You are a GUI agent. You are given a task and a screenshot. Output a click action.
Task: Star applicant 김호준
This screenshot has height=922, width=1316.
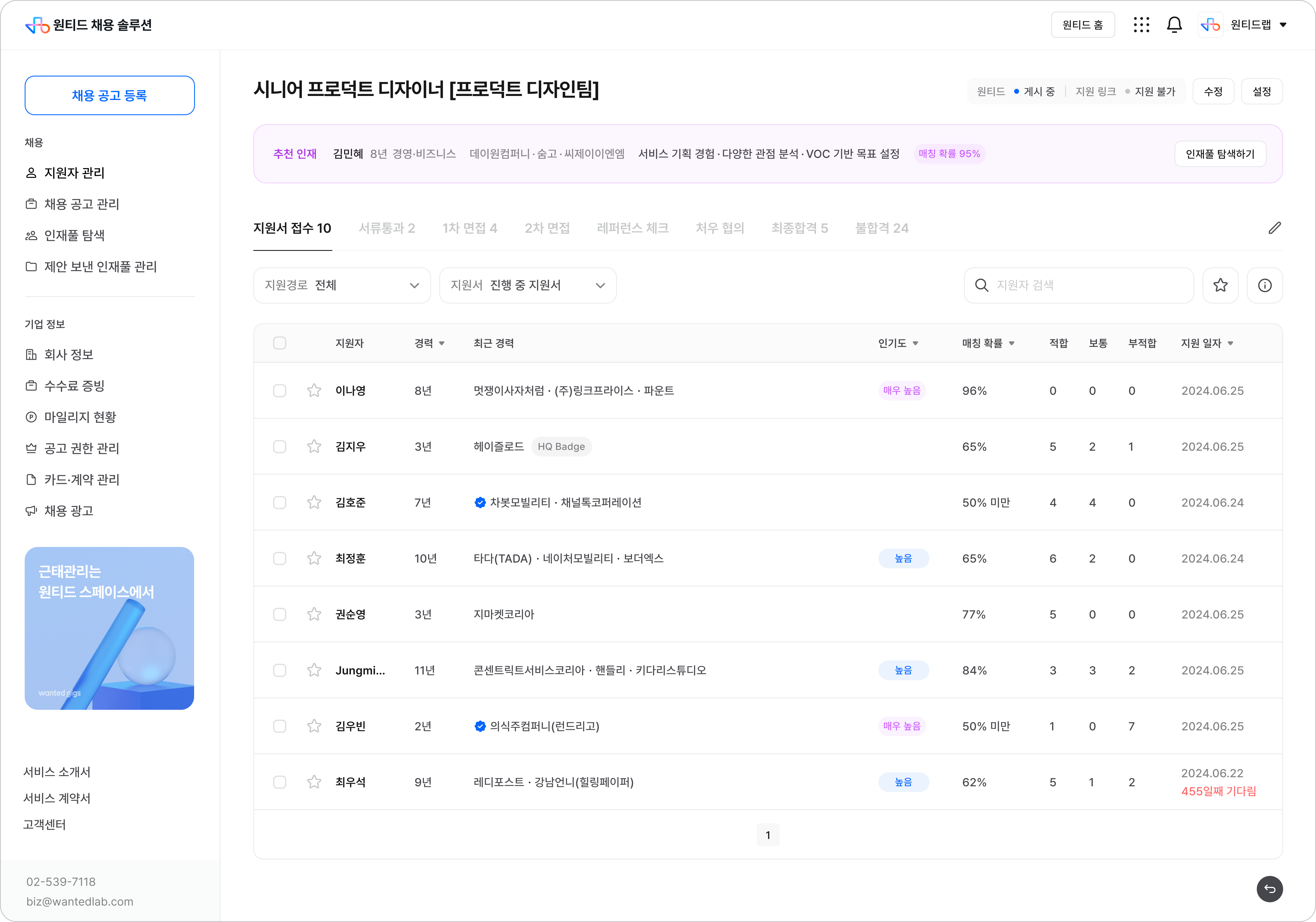[314, 503]
